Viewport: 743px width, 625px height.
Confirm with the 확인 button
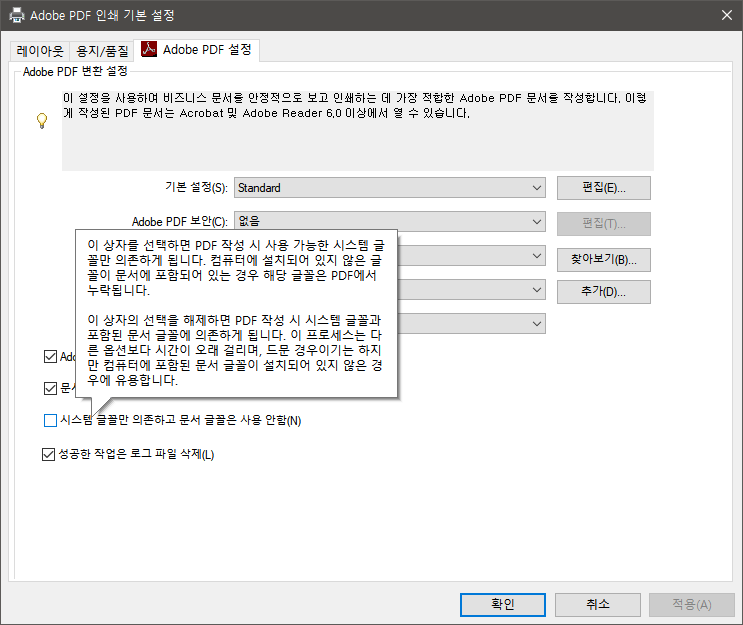[x=503, y=605]
